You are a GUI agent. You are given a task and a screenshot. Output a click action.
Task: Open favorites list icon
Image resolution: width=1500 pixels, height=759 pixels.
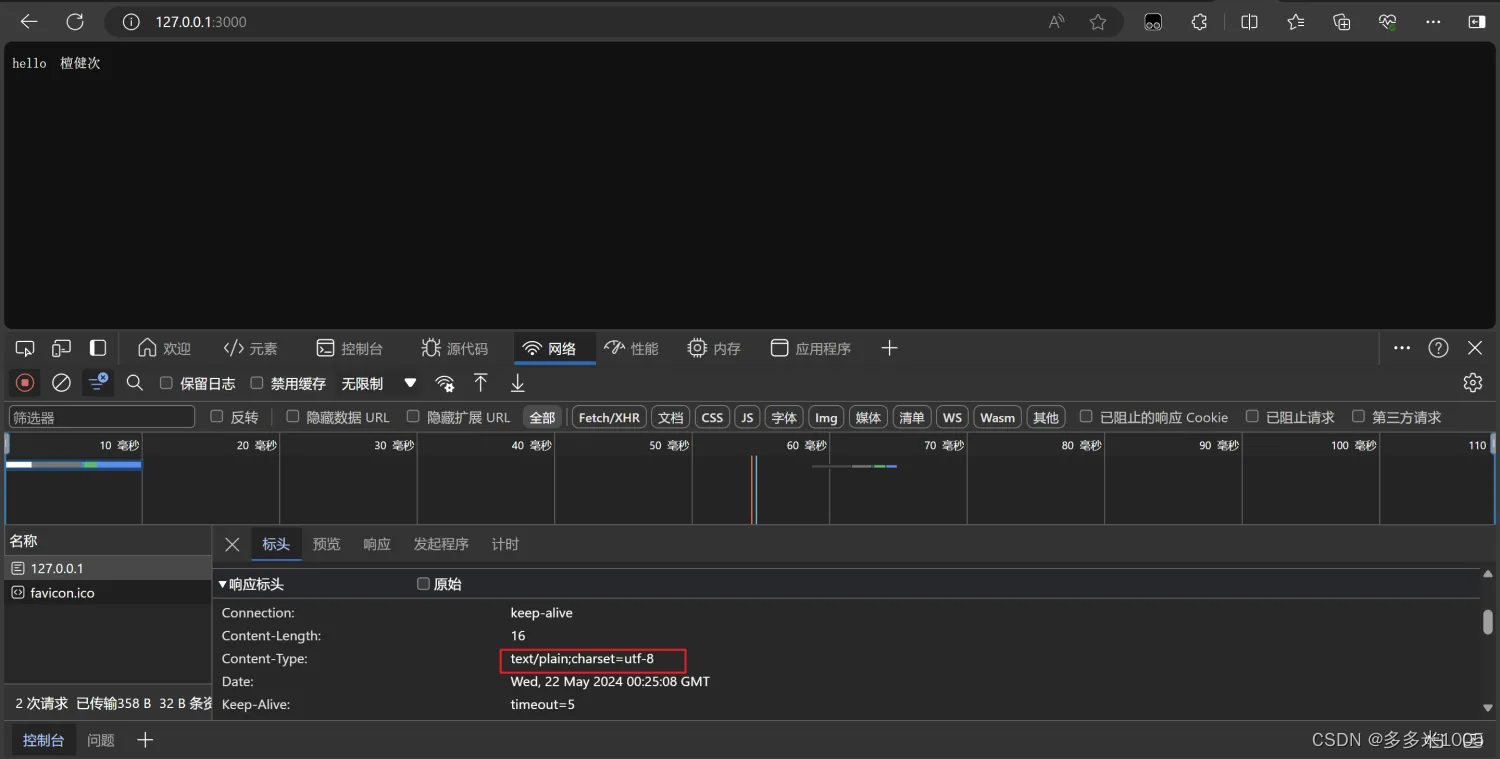tap(1296, 22)
